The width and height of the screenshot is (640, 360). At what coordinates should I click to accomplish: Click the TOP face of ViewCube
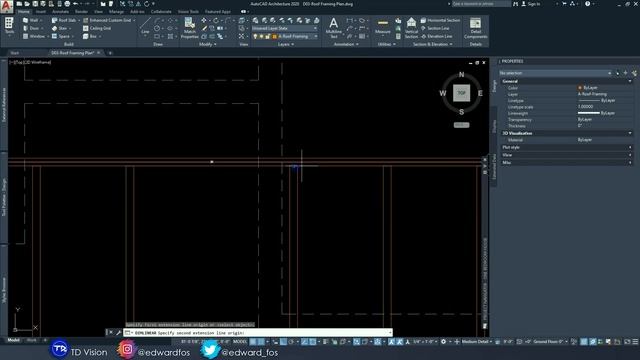461,93
